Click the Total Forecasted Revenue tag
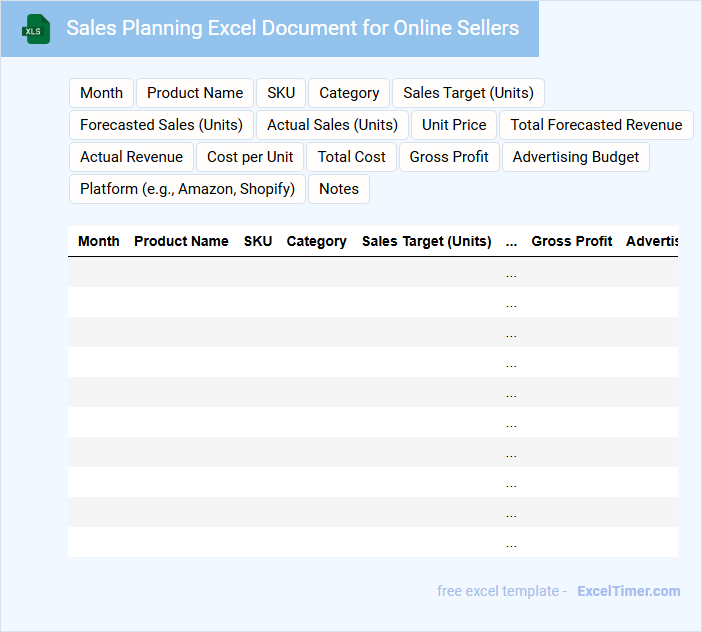This screenshot has height=632, width=702. click(596, 125)
